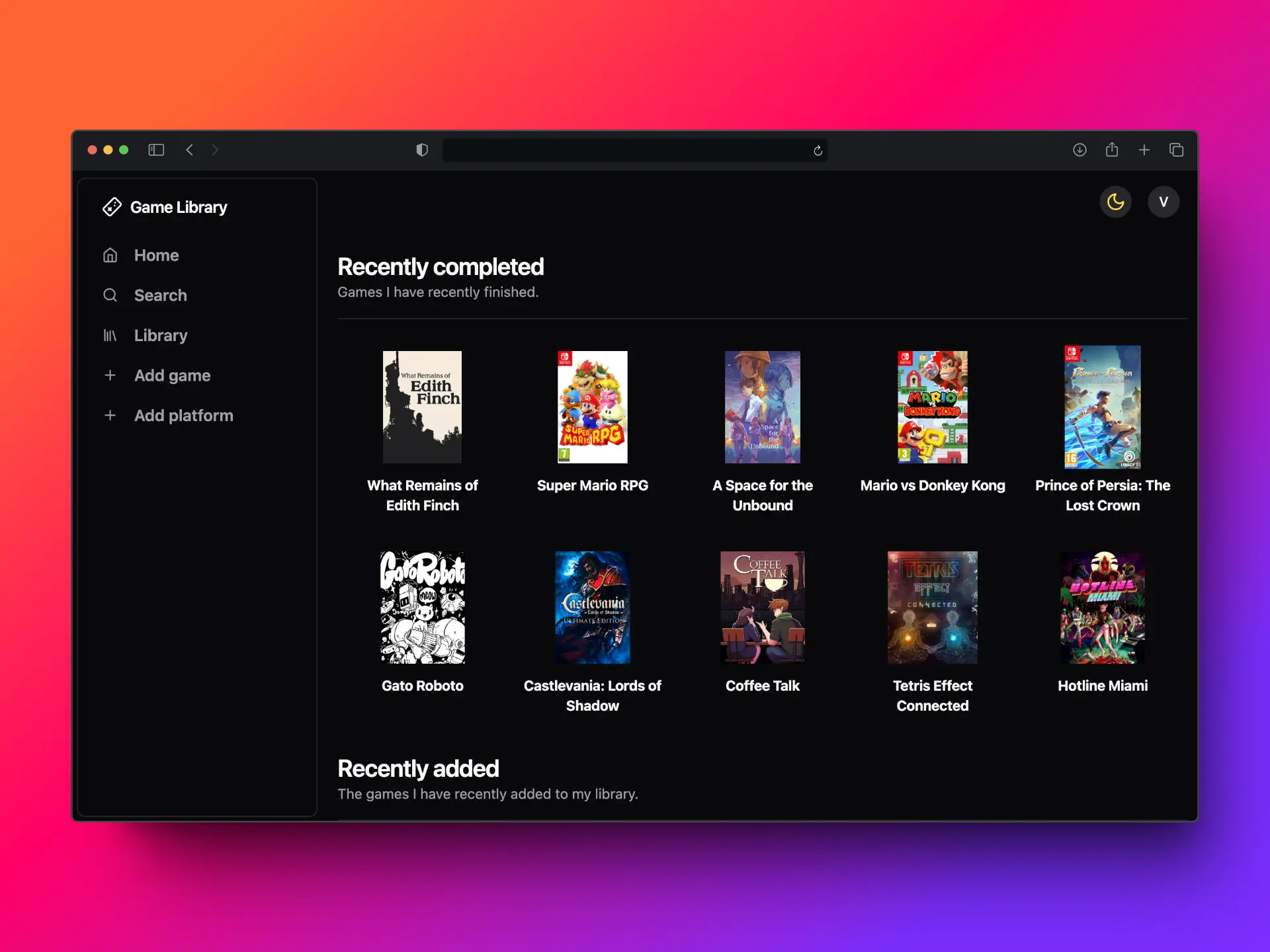Open the user avatar V menu
This screenshot has height=952, width=1270.
coord(1164,202)
